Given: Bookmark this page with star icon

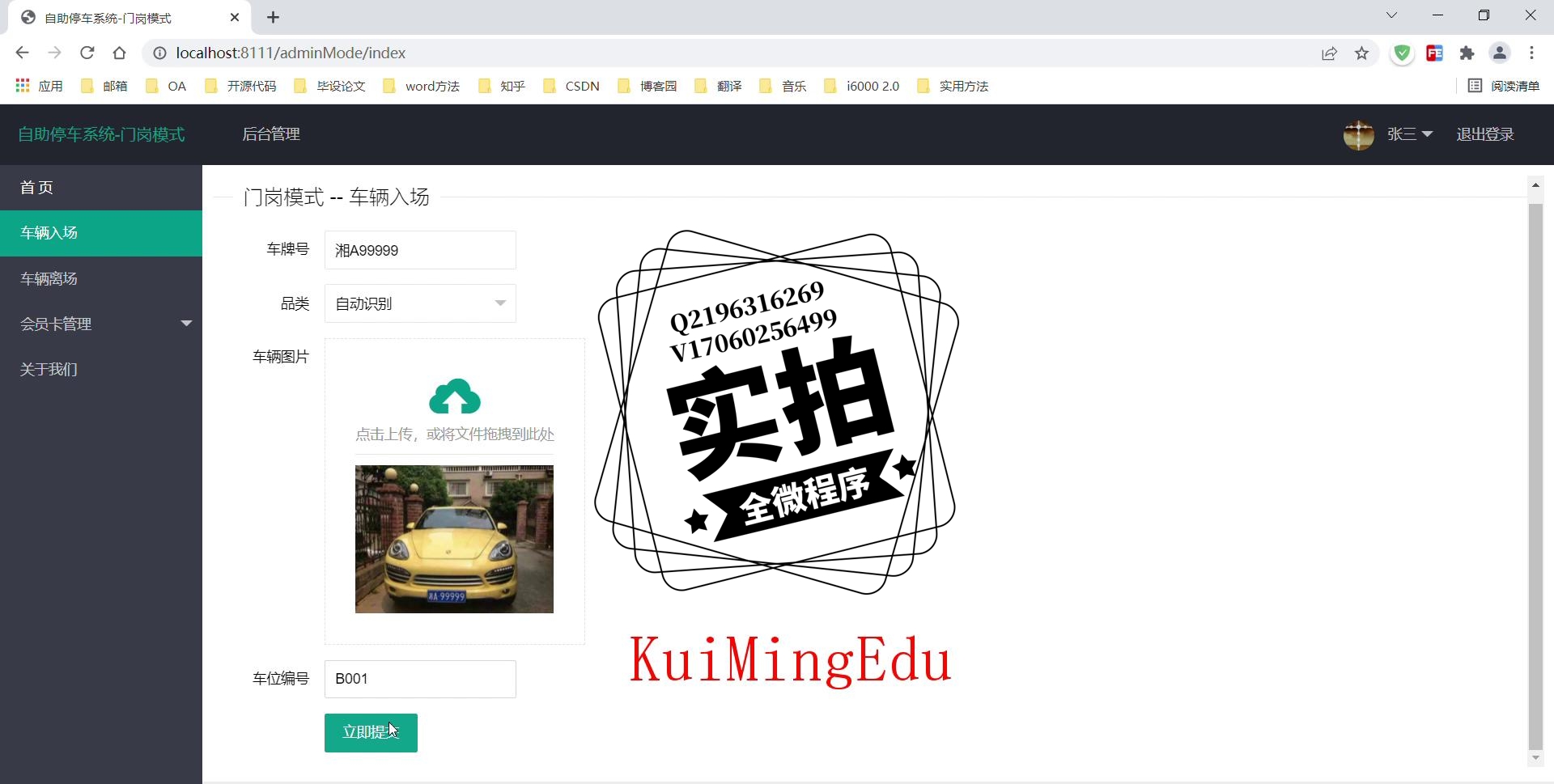Looking at the screenshot, I should point(1361,53).
